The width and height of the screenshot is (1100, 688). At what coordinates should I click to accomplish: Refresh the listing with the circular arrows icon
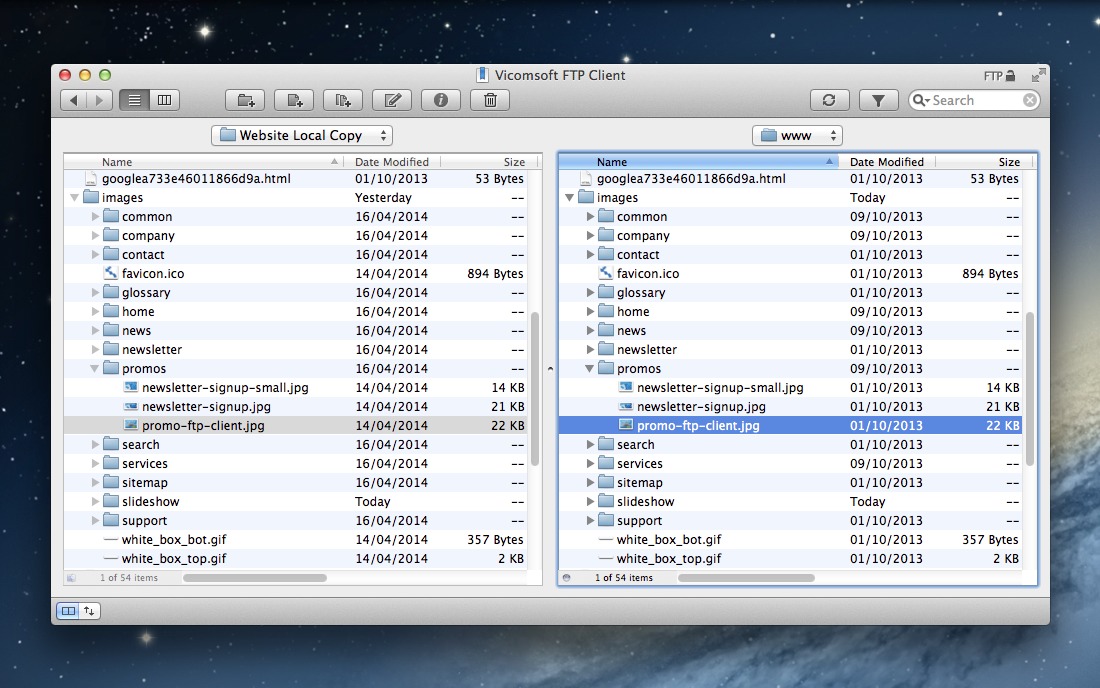(x=830, y=100)
